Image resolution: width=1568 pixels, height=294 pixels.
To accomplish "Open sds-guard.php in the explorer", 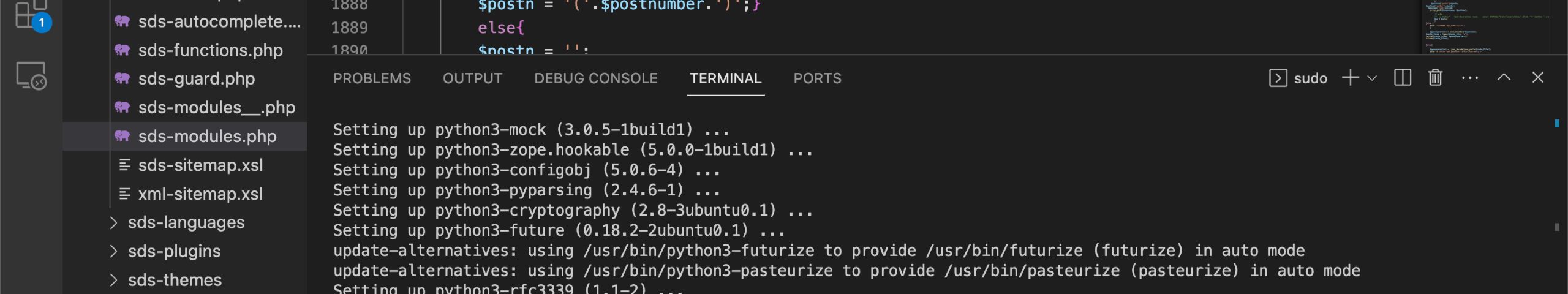I will 196,78.
